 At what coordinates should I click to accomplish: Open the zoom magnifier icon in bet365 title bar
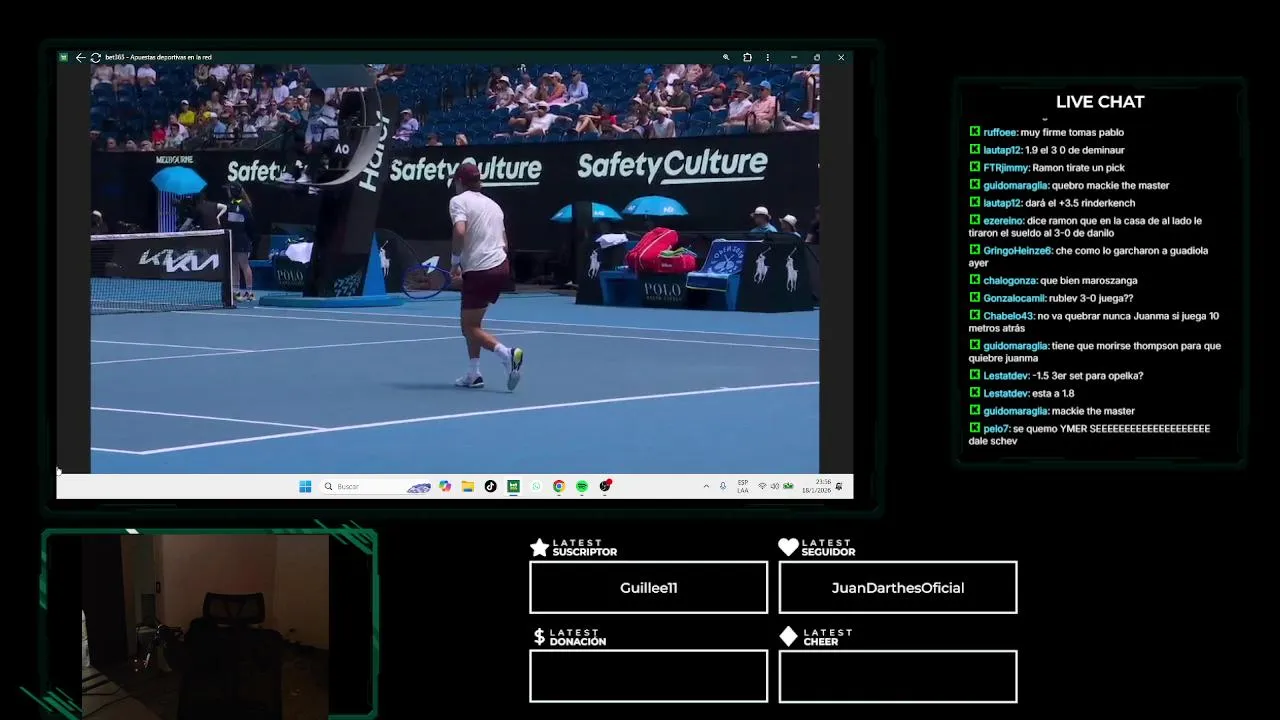coord(726,58)
